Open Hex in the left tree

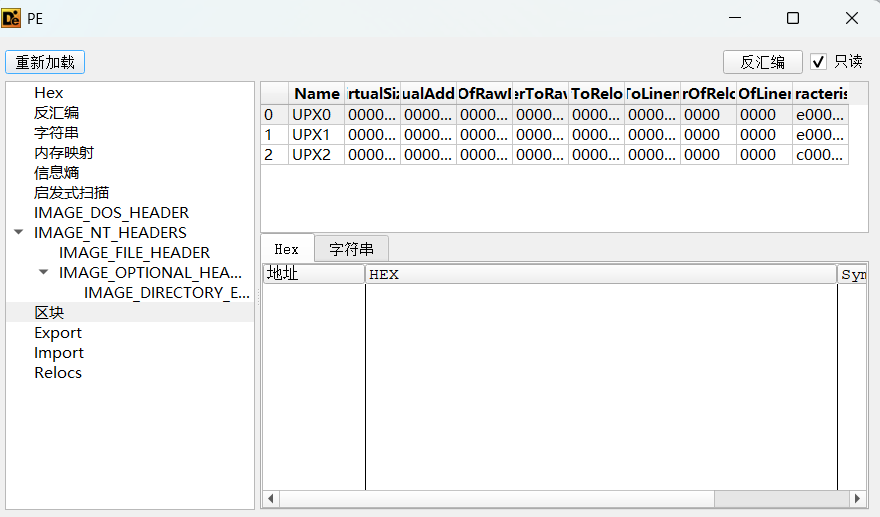coord(49,93)
